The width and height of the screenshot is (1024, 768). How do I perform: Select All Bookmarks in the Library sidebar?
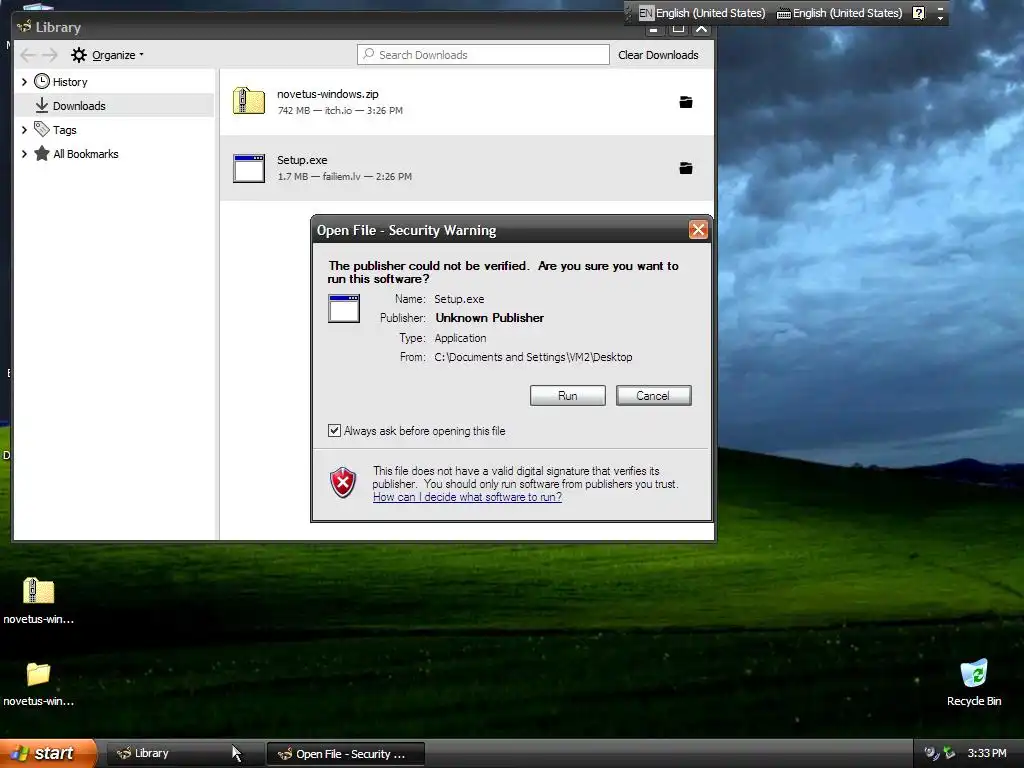(86, 154)
